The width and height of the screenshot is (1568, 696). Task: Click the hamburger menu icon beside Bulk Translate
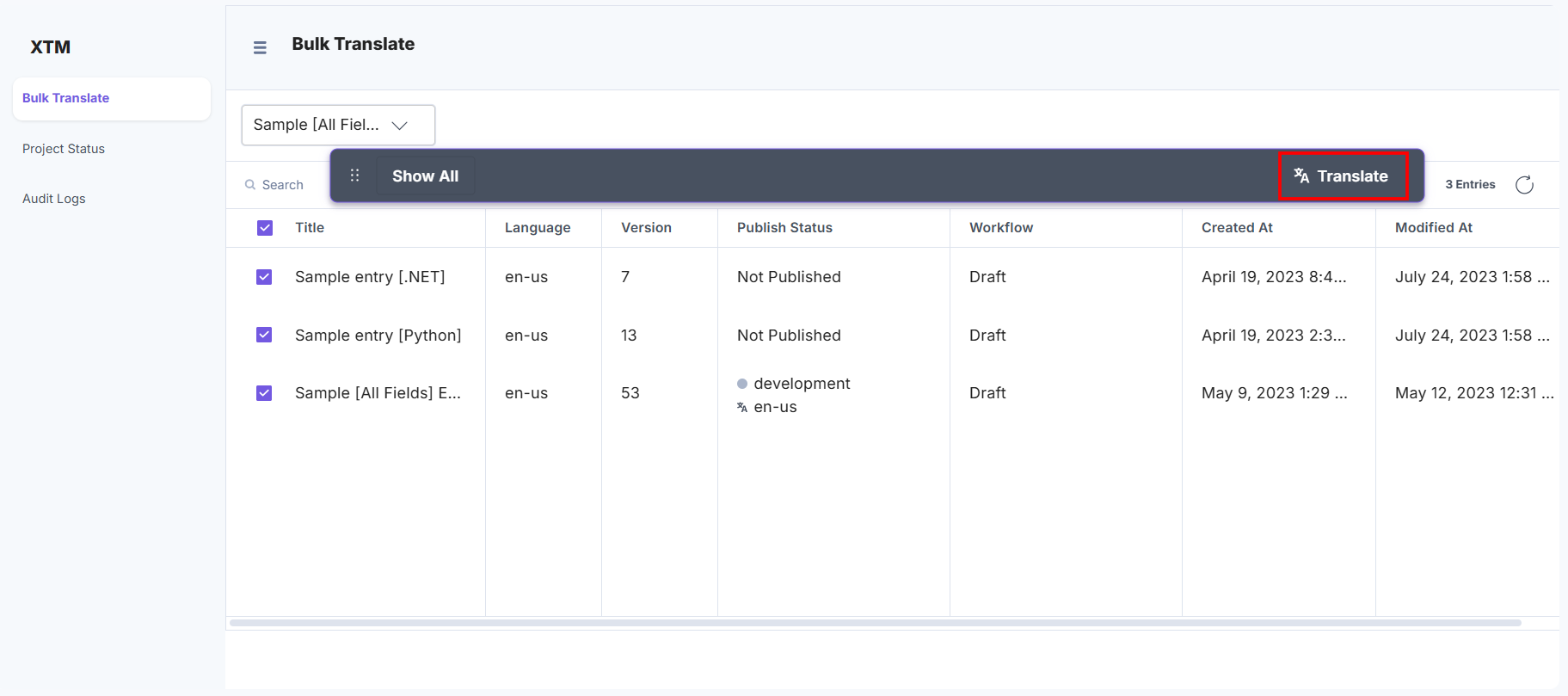(x=260, y=47)
